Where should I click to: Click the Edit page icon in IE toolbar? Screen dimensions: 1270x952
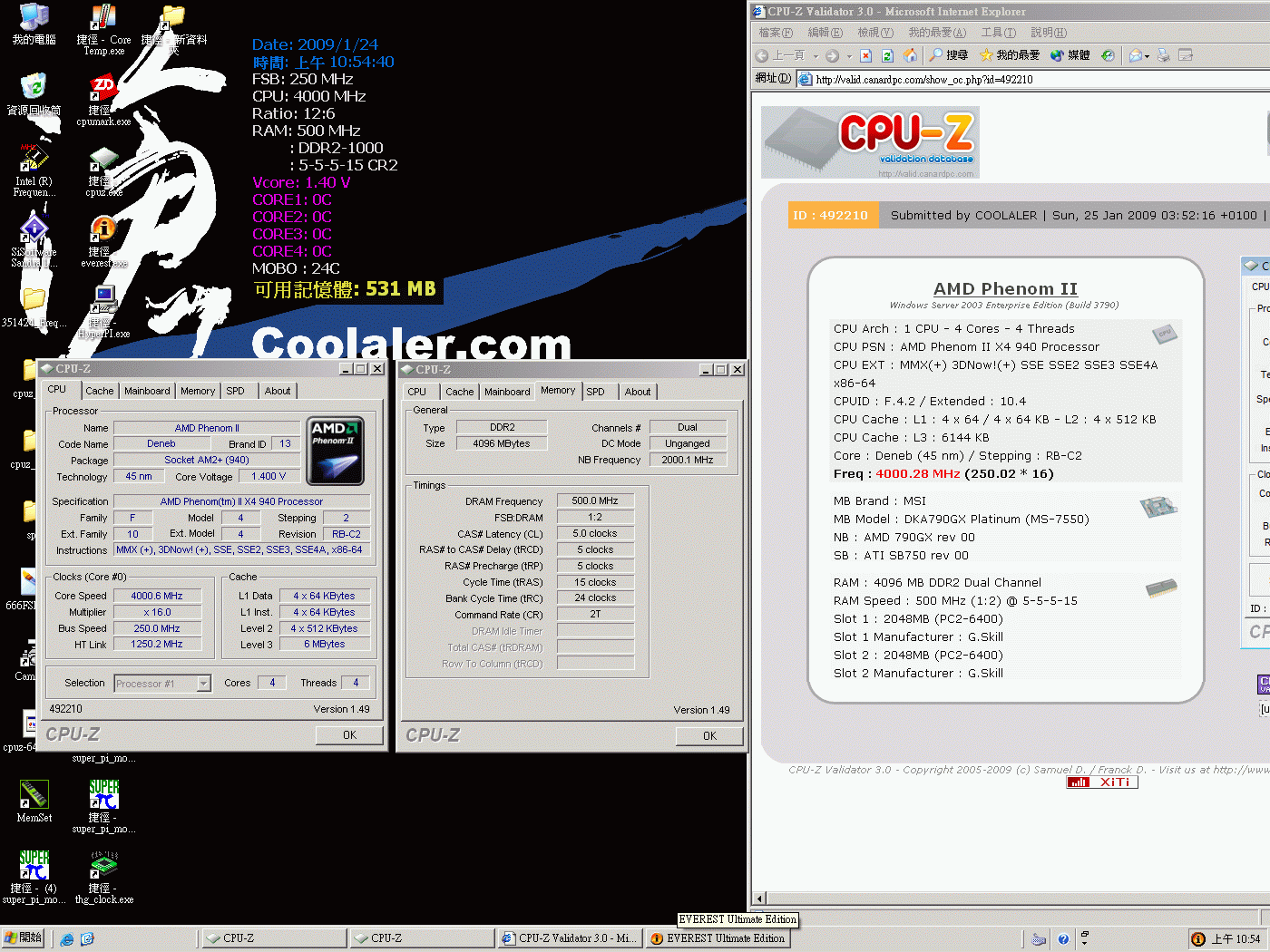[1185, 55]
